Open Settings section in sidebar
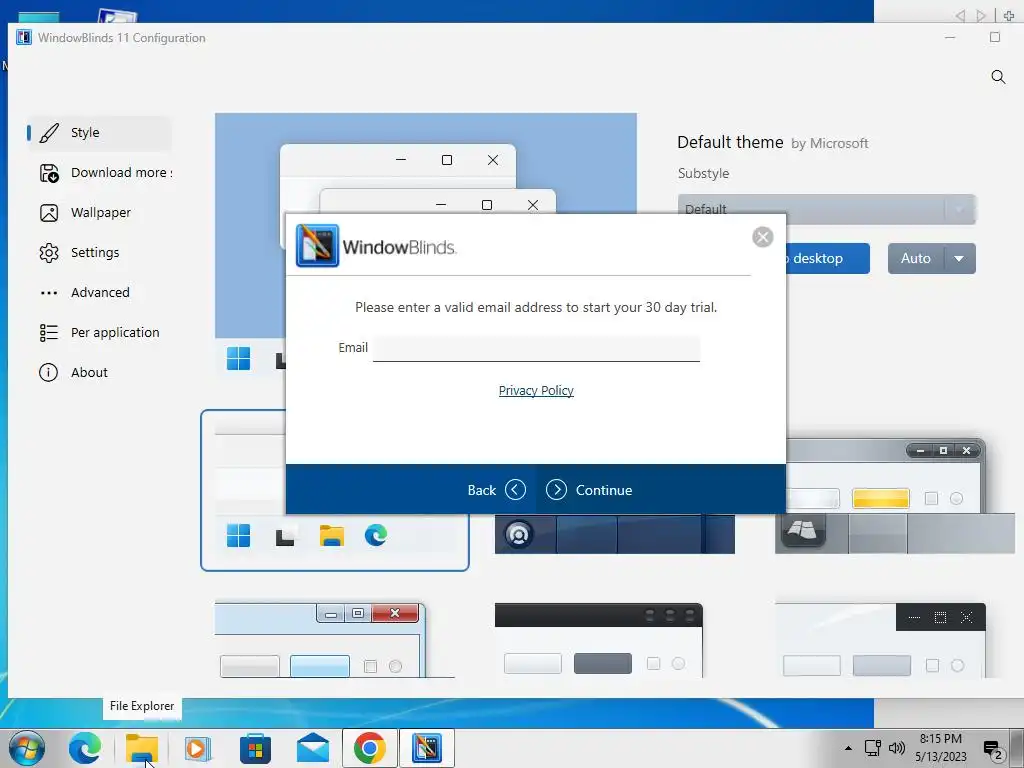1024x768 pixels. coord(99,252)
